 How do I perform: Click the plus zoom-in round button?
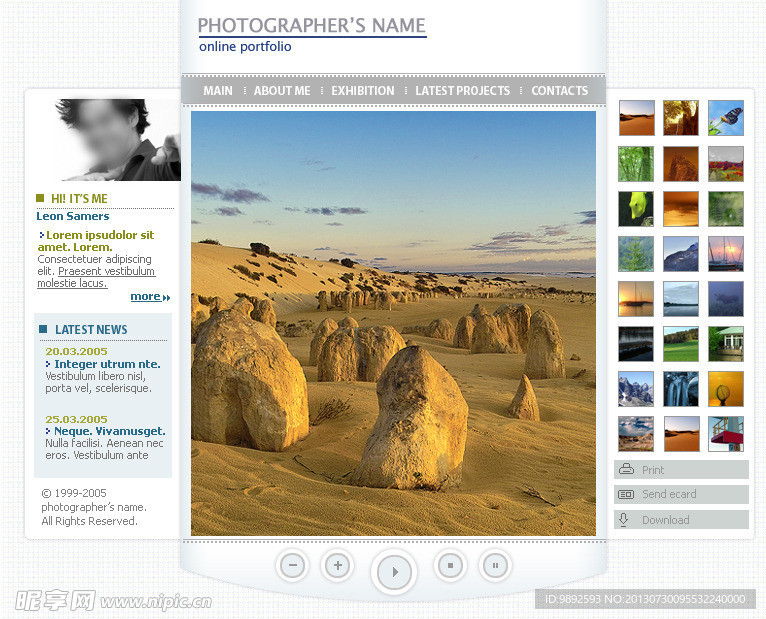coord(338,565)
